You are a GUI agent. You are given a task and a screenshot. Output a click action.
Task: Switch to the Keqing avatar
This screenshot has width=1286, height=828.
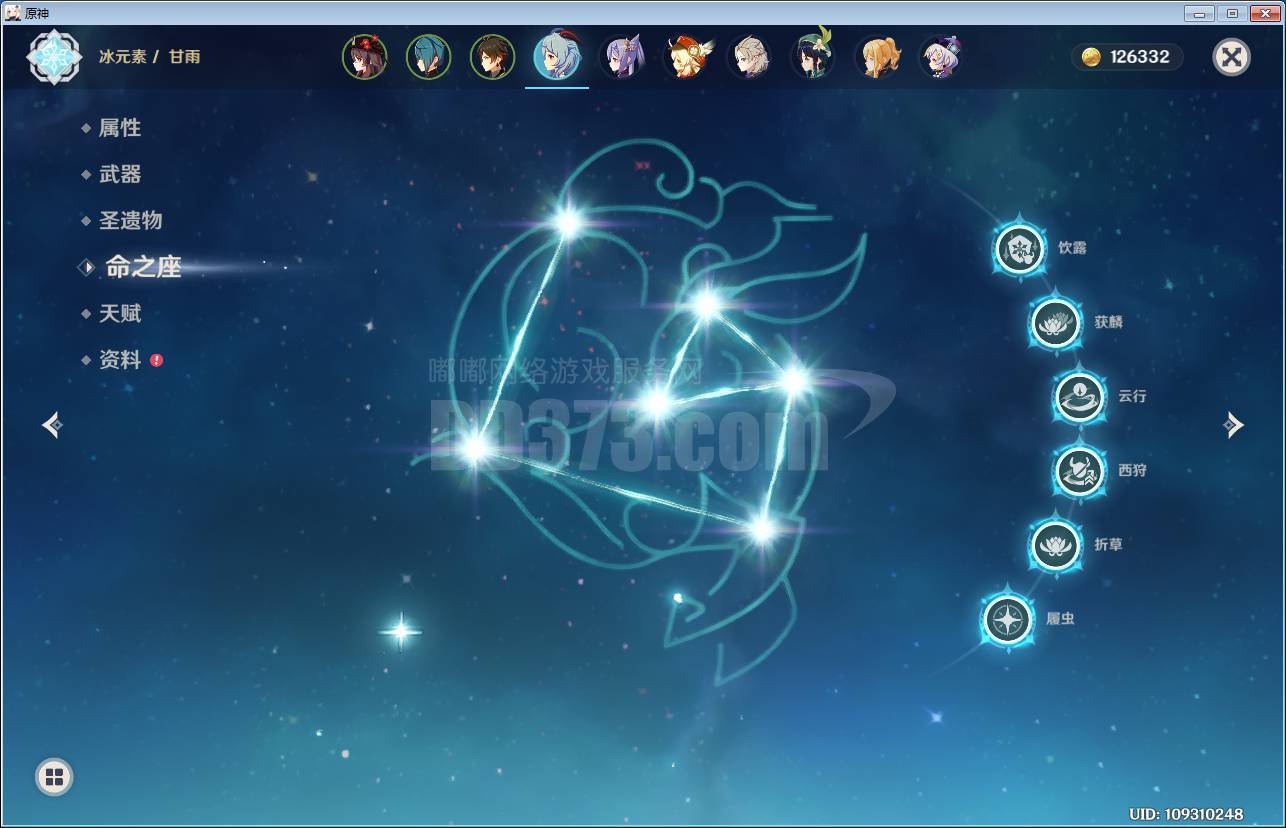click(621, 57)
